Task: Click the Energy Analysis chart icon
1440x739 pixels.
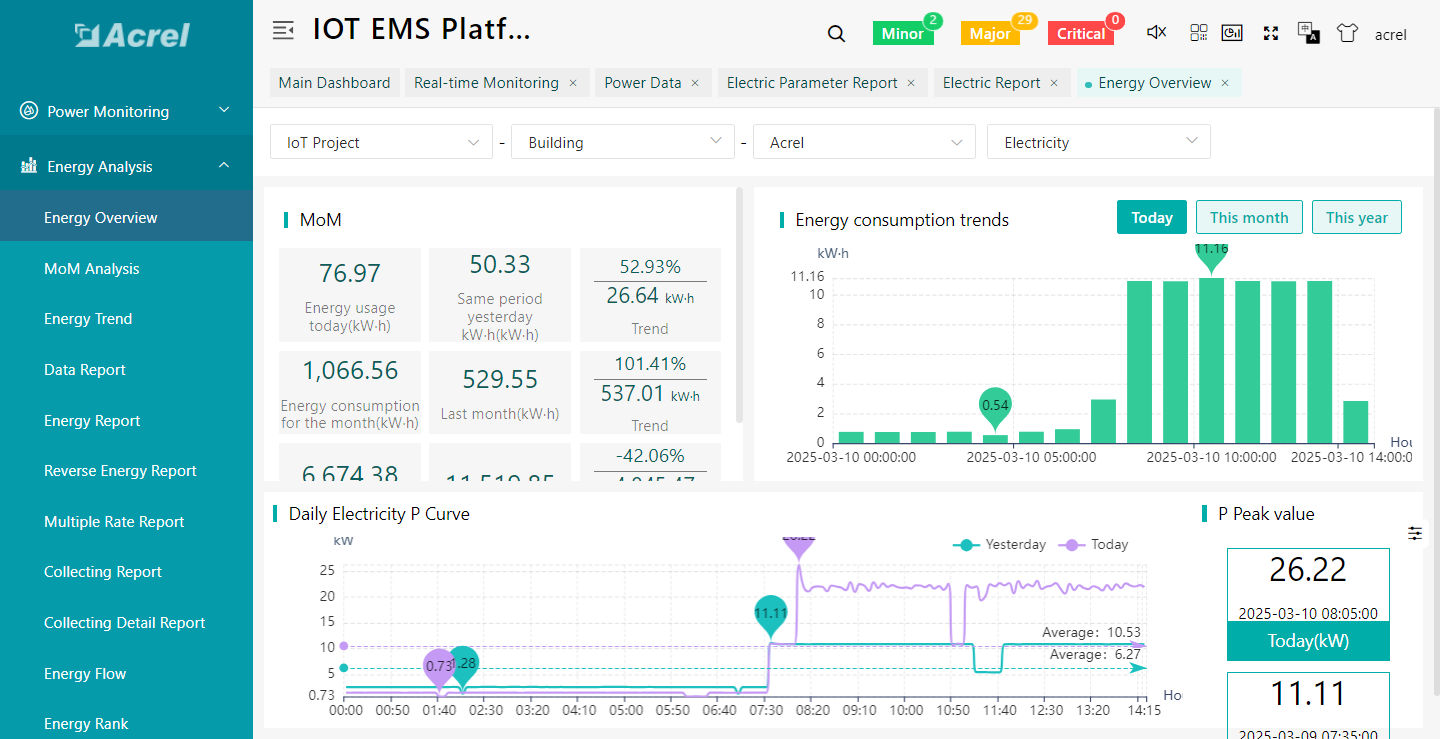Action: tap(29, 166)
